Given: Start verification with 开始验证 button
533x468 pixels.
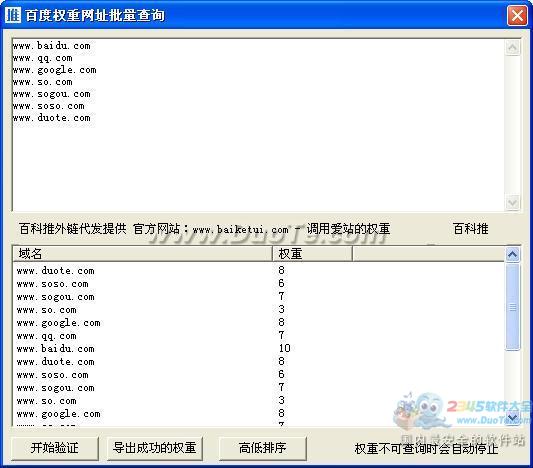Looking at the screenshot, I should pyautogui.click(x=55, y=448).
